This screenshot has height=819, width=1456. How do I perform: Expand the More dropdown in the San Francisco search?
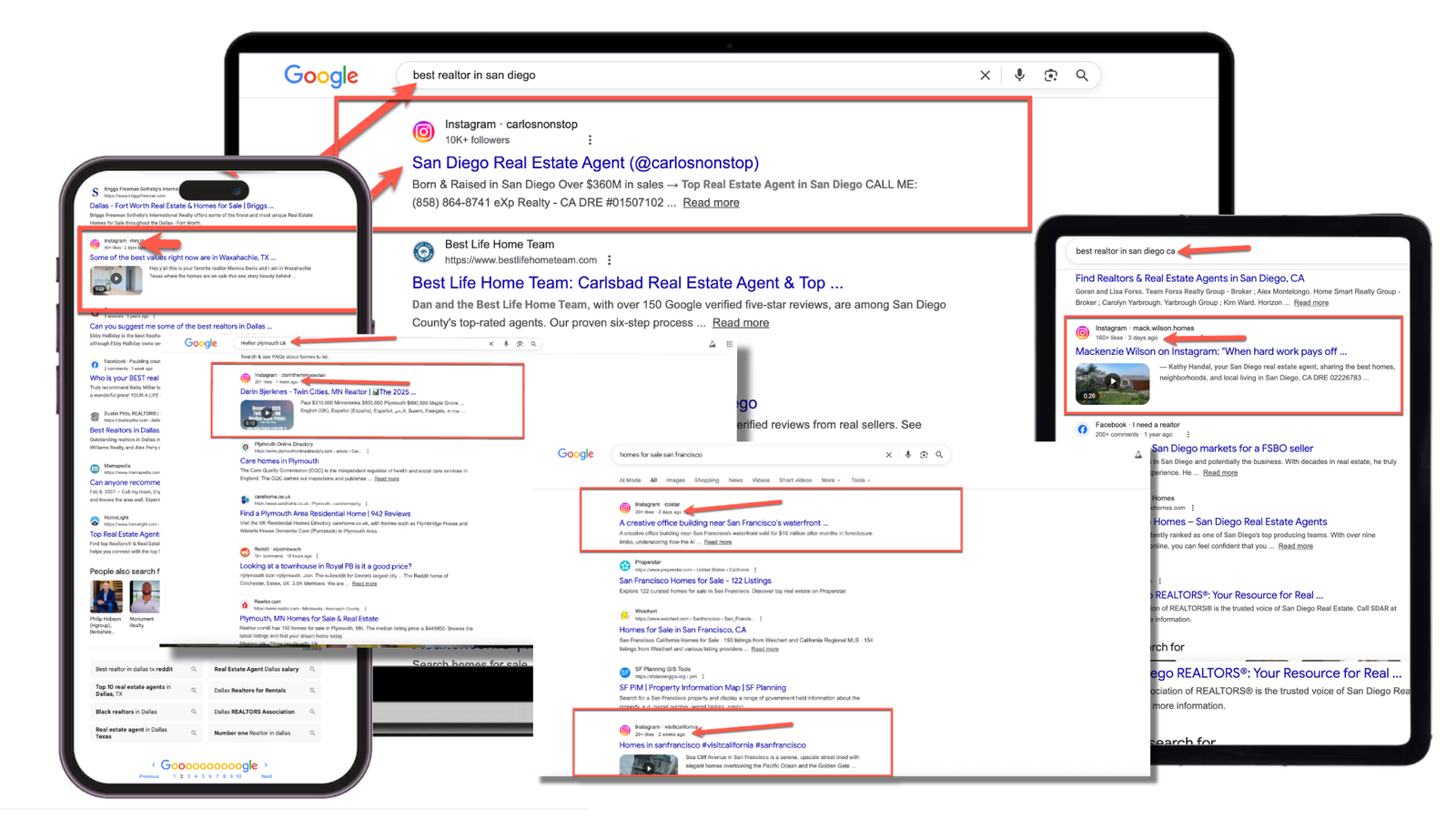click(829, 480)
